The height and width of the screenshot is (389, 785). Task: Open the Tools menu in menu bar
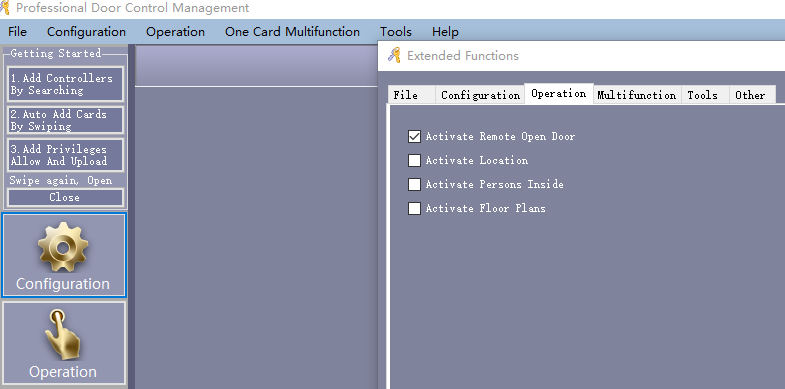(396, 32)
